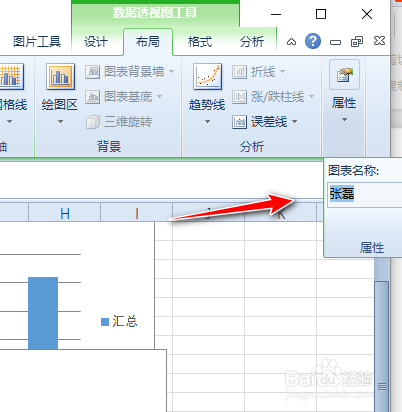Switch to the 分析 ribbon tab
The width and height of the screenshot is (402, 412).
coord(252,42)
